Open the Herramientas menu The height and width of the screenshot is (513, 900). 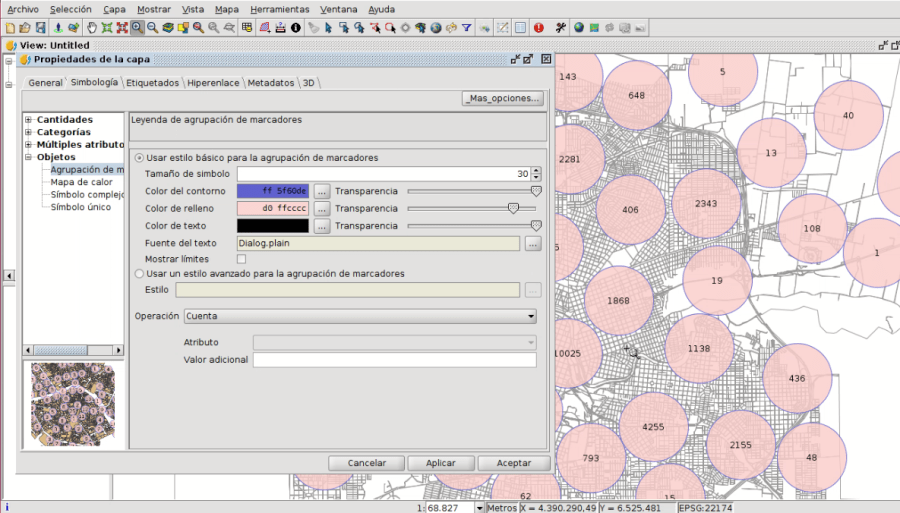279,9
